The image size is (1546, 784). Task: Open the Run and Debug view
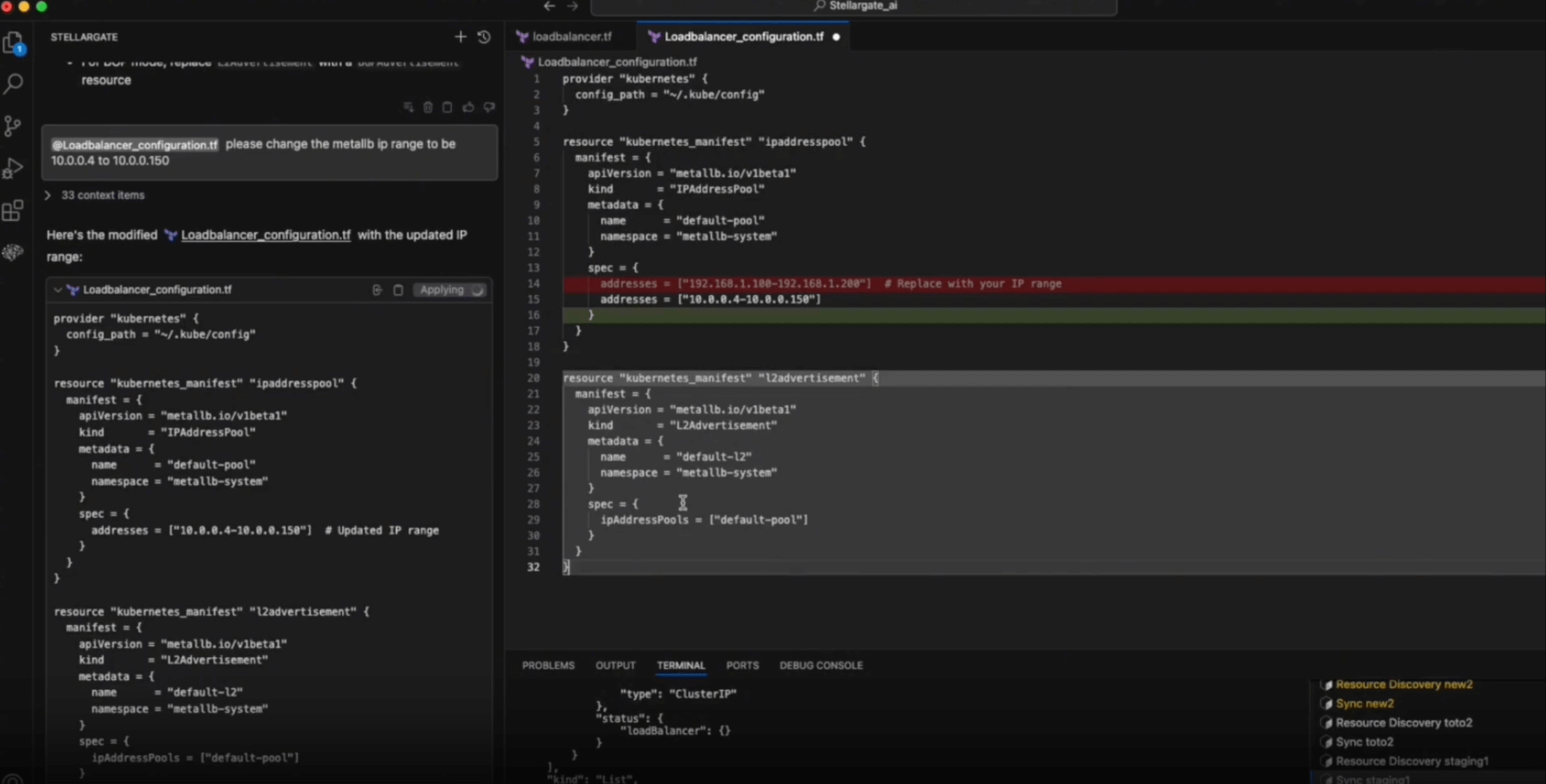[x=13, y=169]
